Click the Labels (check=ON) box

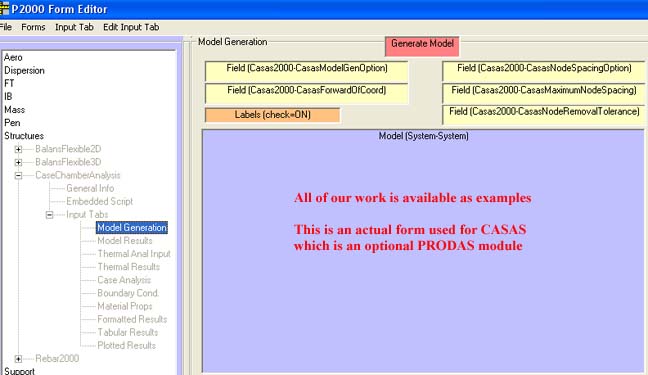(273, 115)
